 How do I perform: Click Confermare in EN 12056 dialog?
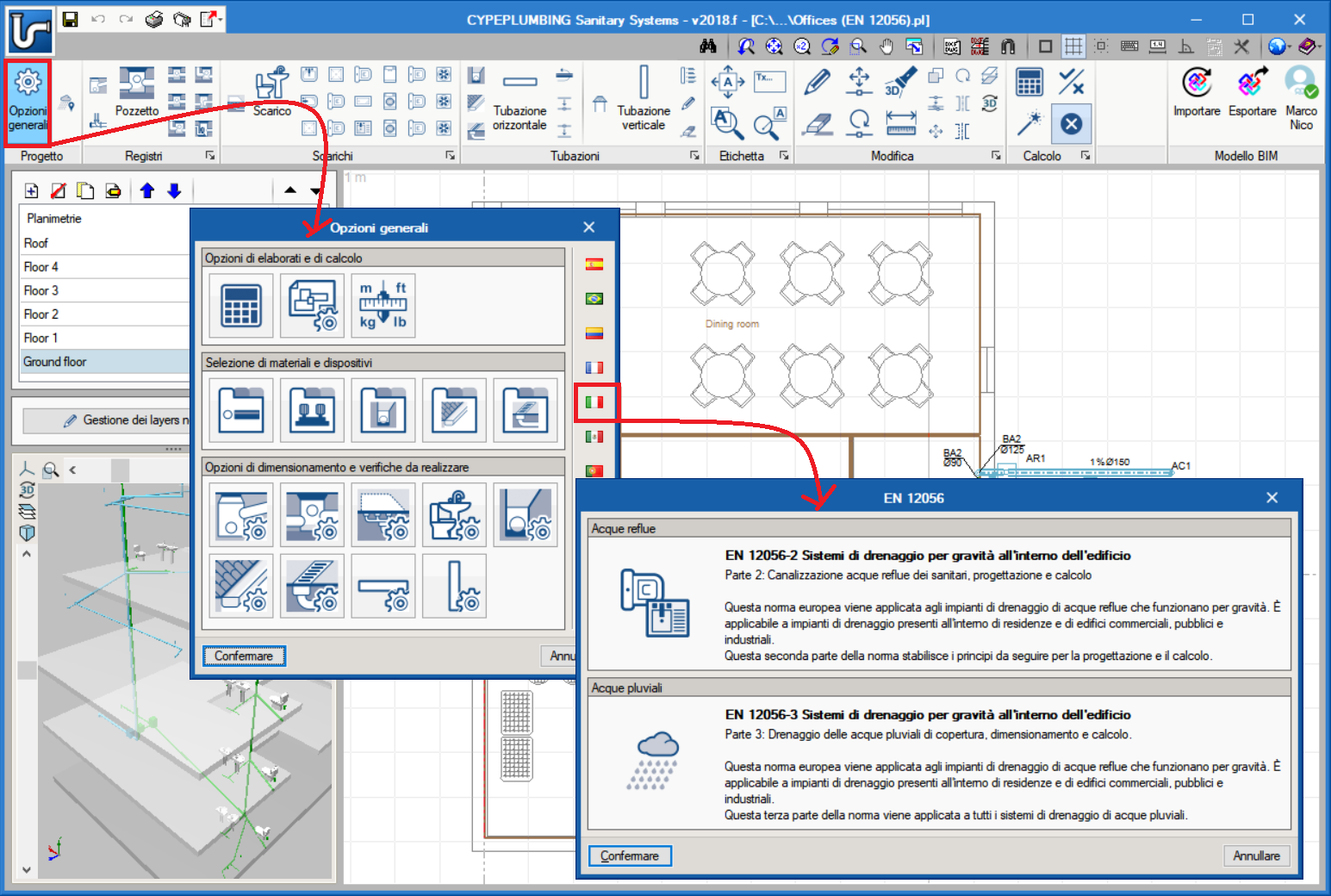coord(630,856)
